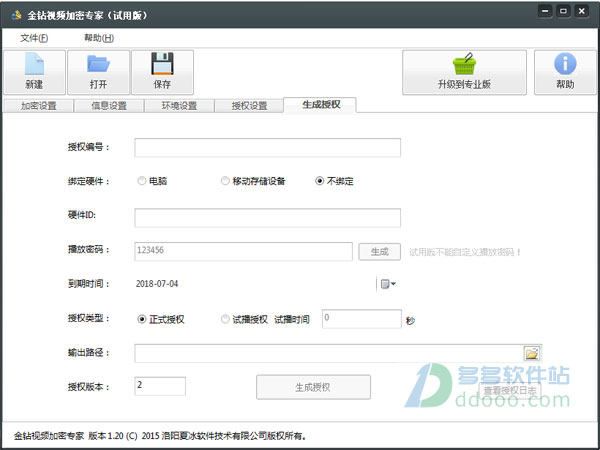Image resolution: width=600 pixels, height=450 pixels.
Task: Open the 帮助(H) menu
Action: [x=99, y=38]
